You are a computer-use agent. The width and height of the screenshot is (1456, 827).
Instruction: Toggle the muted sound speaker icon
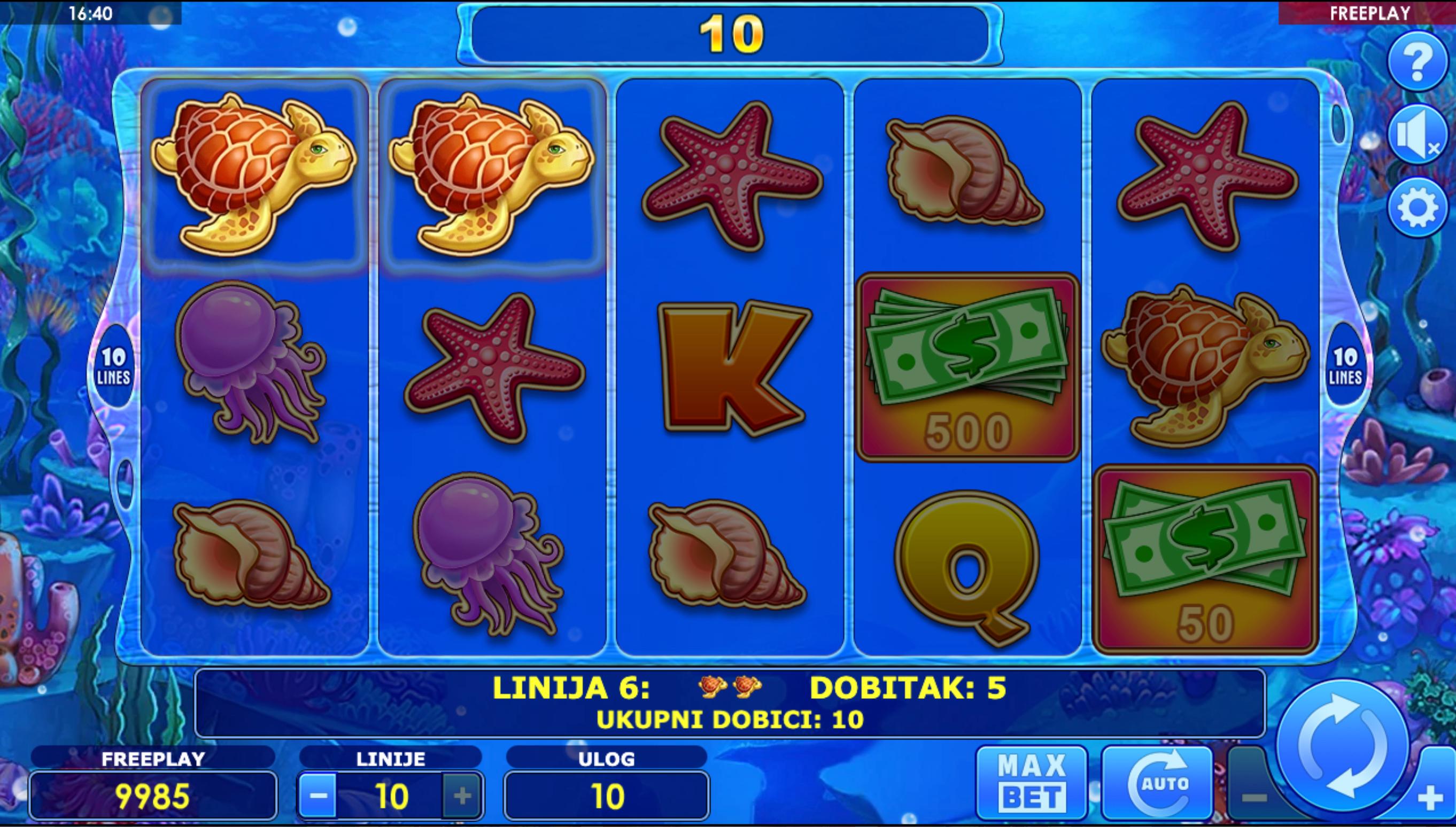(1417, 135)
